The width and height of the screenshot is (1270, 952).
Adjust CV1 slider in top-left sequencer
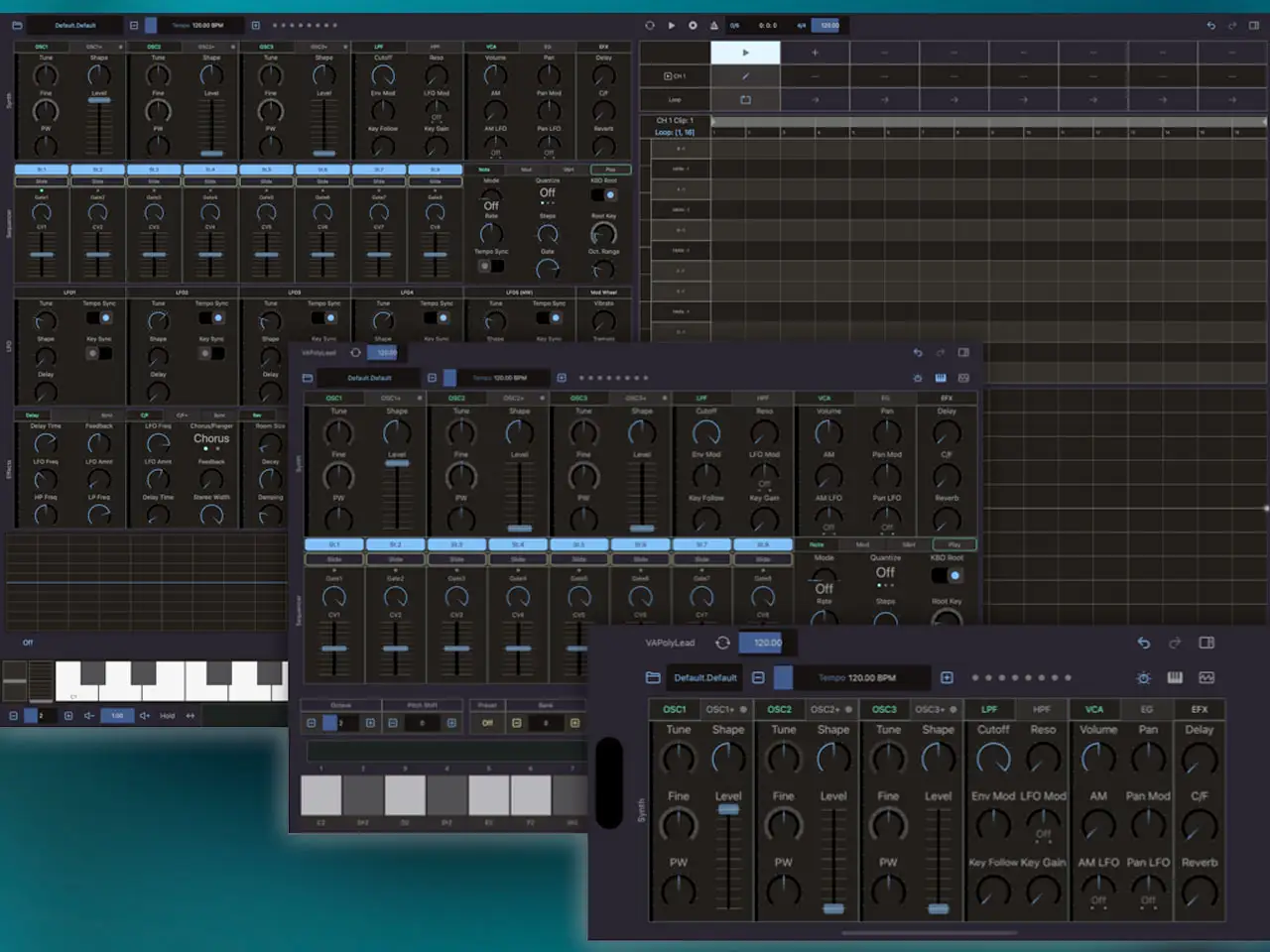42,255
